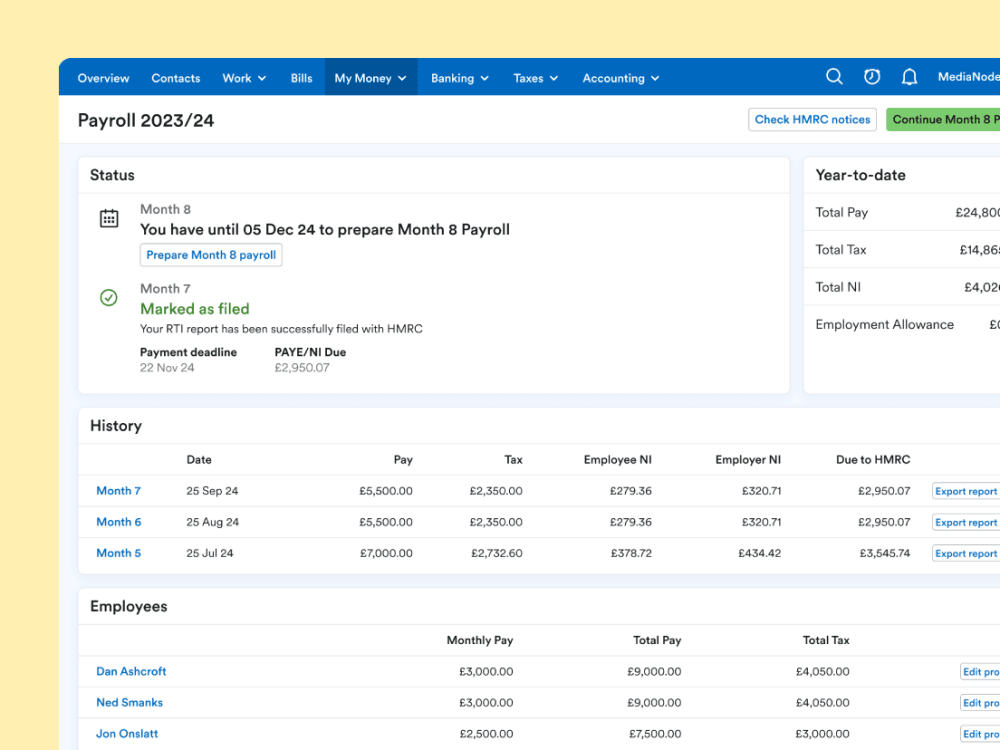
Task: Click the green checkmark beside Month 7
Action: click(109, 297)
